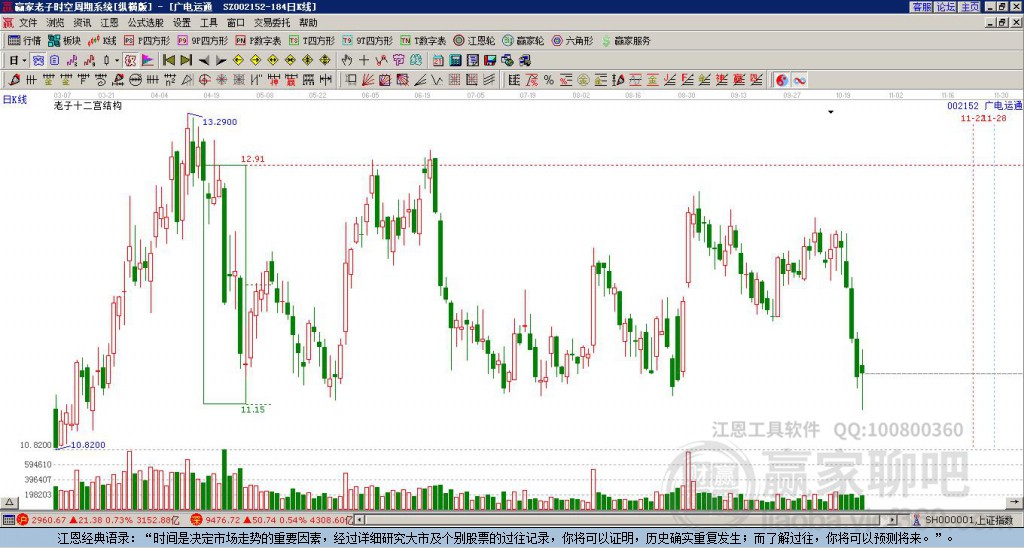Click the infinity symbol icon

pos(799,80)
